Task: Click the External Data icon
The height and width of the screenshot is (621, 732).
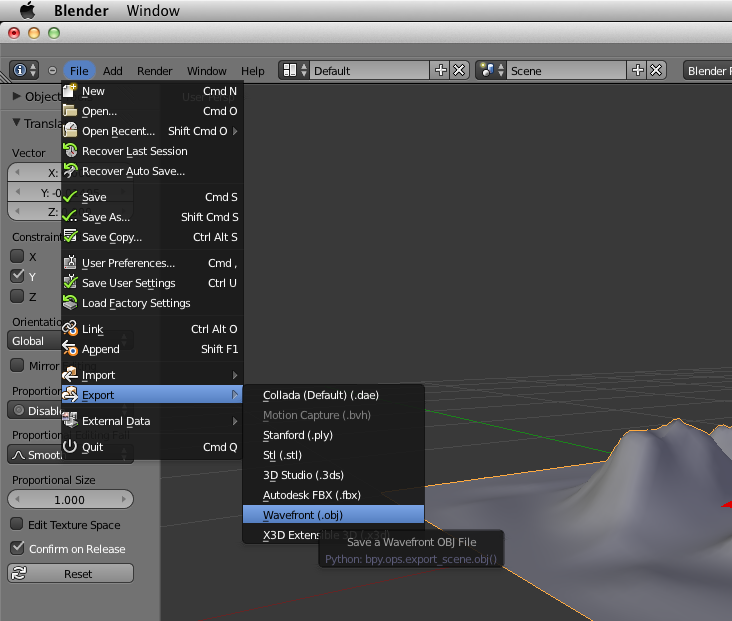Action: [70, 421]
